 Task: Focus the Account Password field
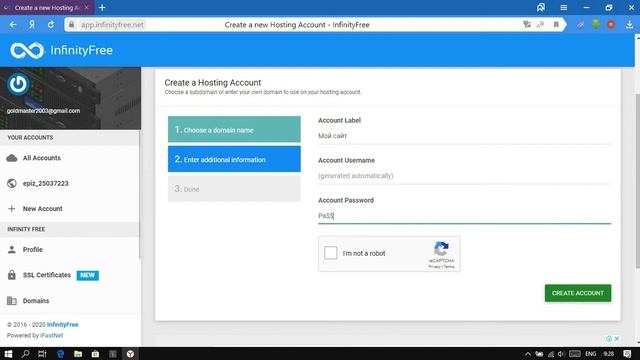(464, 216)
